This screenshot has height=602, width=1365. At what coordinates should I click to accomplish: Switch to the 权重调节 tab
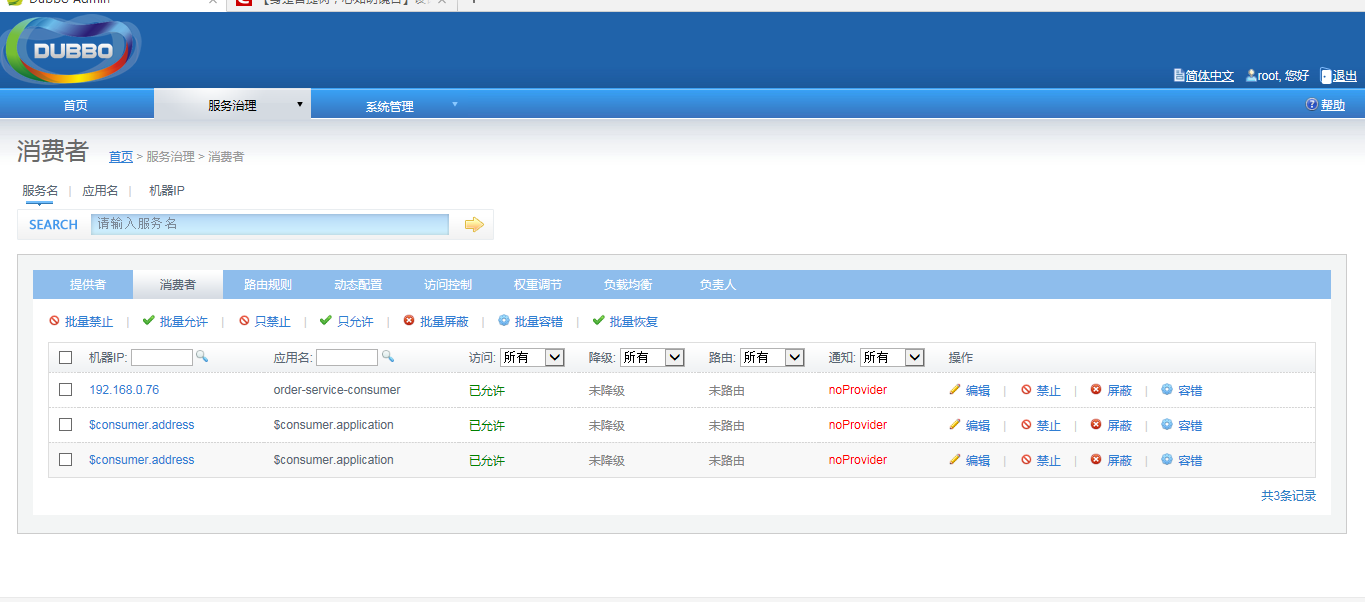pos(538,285)
